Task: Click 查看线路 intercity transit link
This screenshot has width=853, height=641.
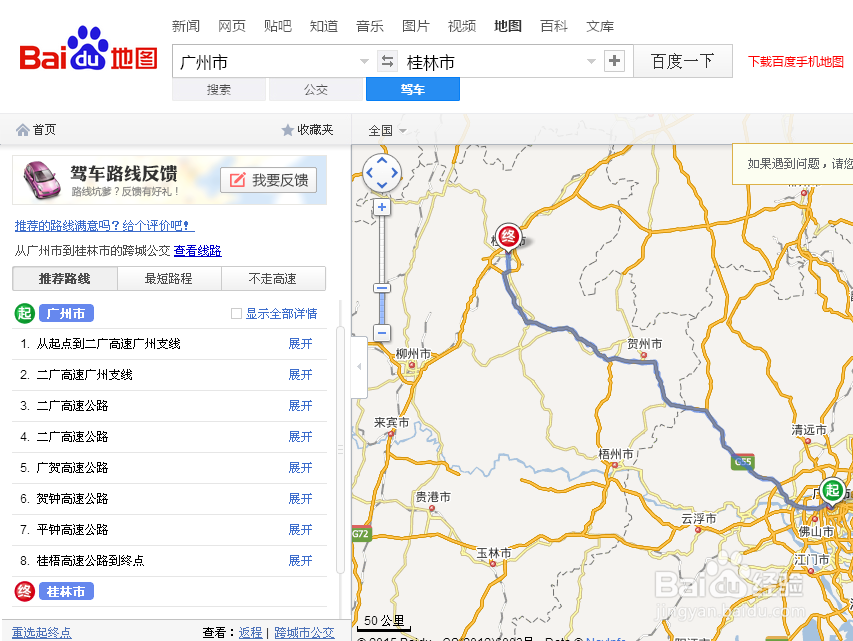Action: 197,251
